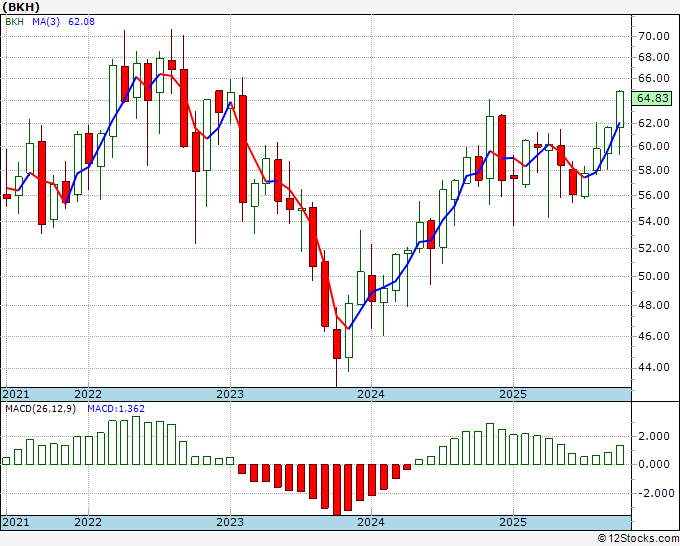Open the 12Stocks.com copyright link
The image size is (680, 546).
638,539
